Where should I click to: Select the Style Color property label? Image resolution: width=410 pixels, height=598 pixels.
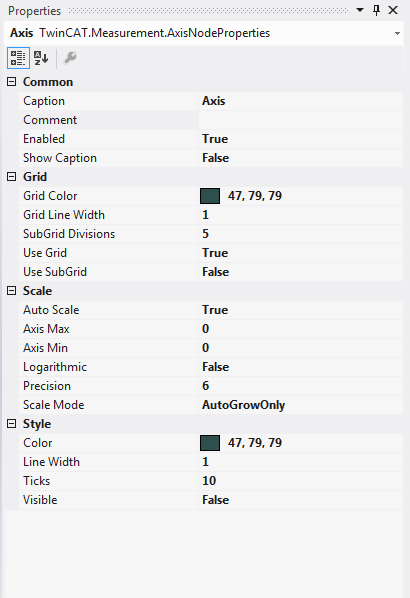(37, 443)
